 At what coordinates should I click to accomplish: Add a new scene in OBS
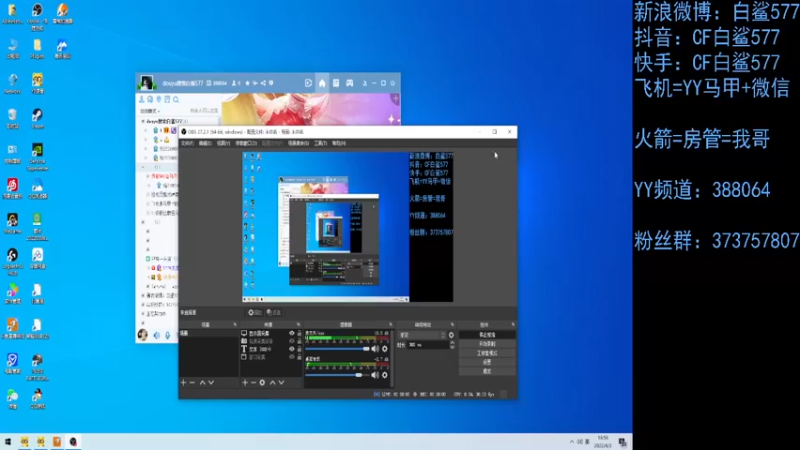click(184, 383)
